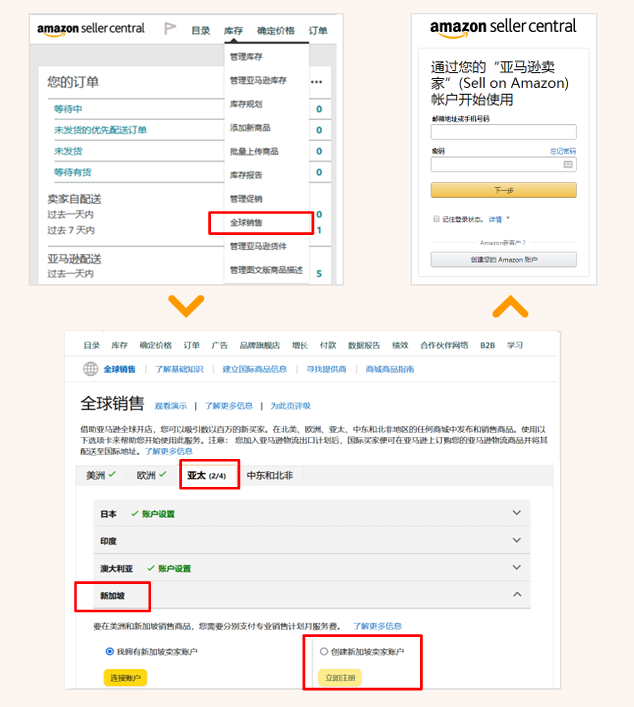Select 我拥有新加坡卖家账户 radio button
Screen dimensions: 634x707
point(110,652)
